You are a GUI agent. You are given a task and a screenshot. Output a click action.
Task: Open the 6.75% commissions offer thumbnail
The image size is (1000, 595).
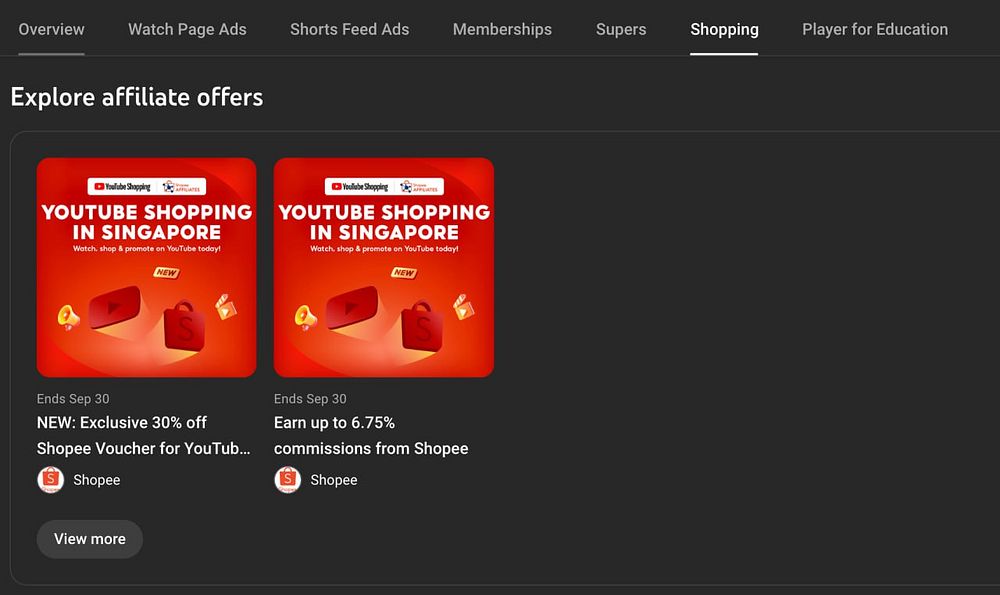pyautogui.click(x=384, y=267)
